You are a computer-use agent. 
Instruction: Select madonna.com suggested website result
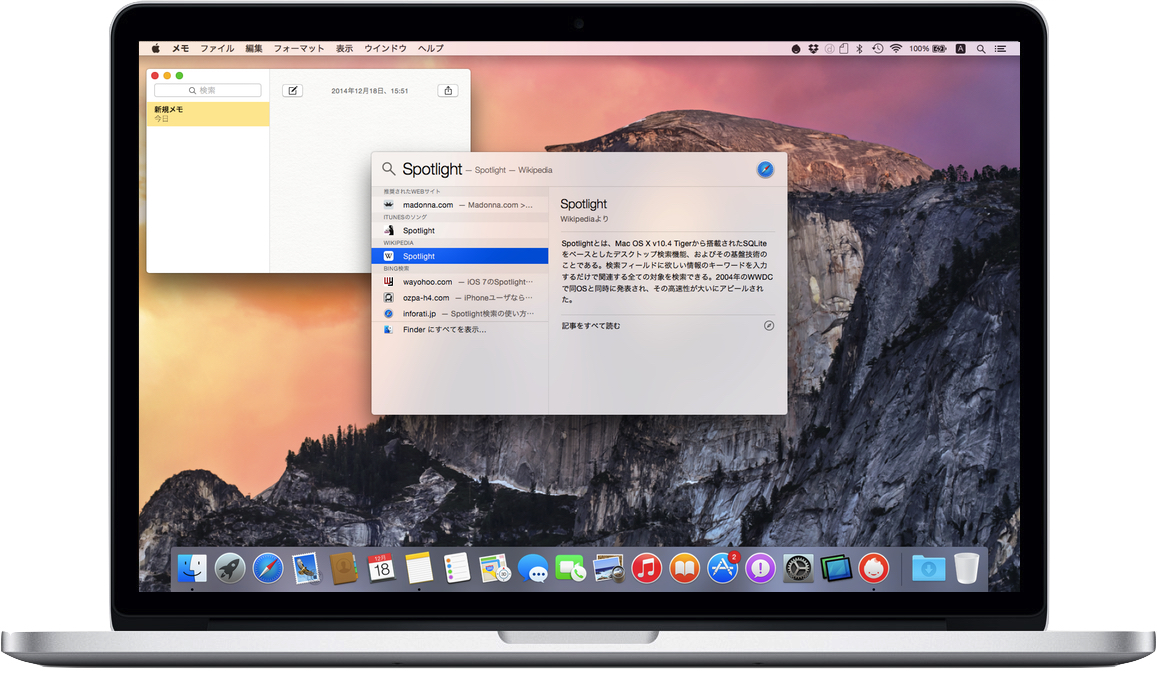pyautogui.click(x=460, y=205)
